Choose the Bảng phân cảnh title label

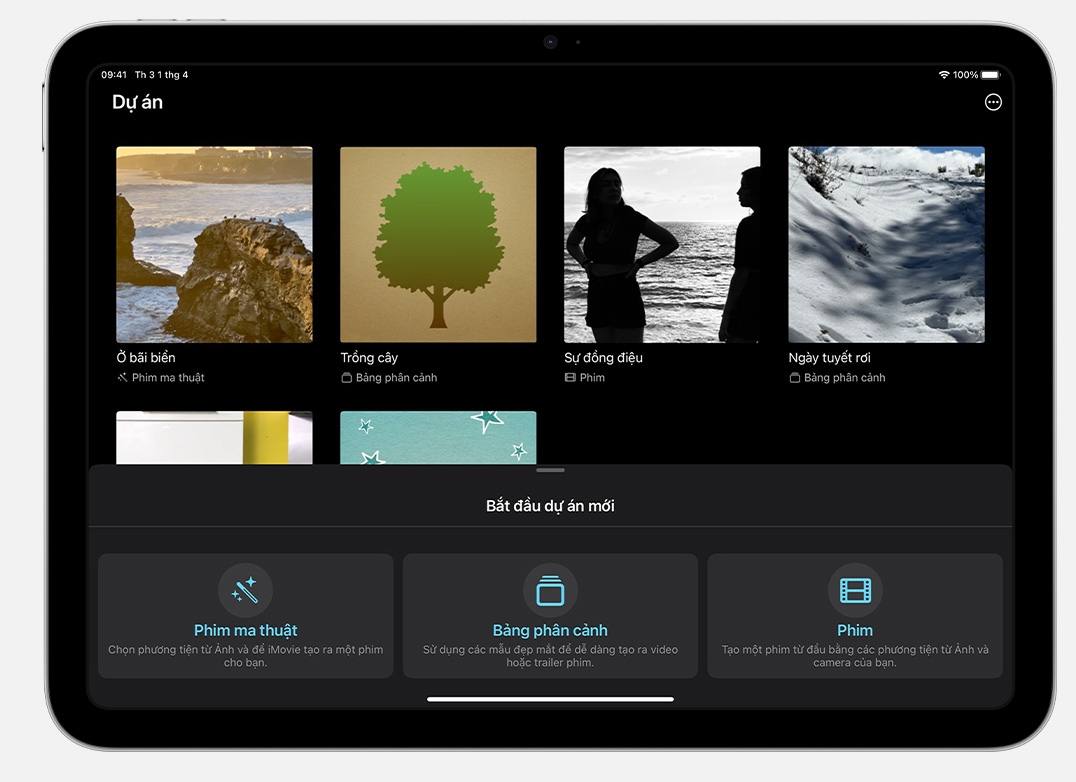tap(550, 630)
